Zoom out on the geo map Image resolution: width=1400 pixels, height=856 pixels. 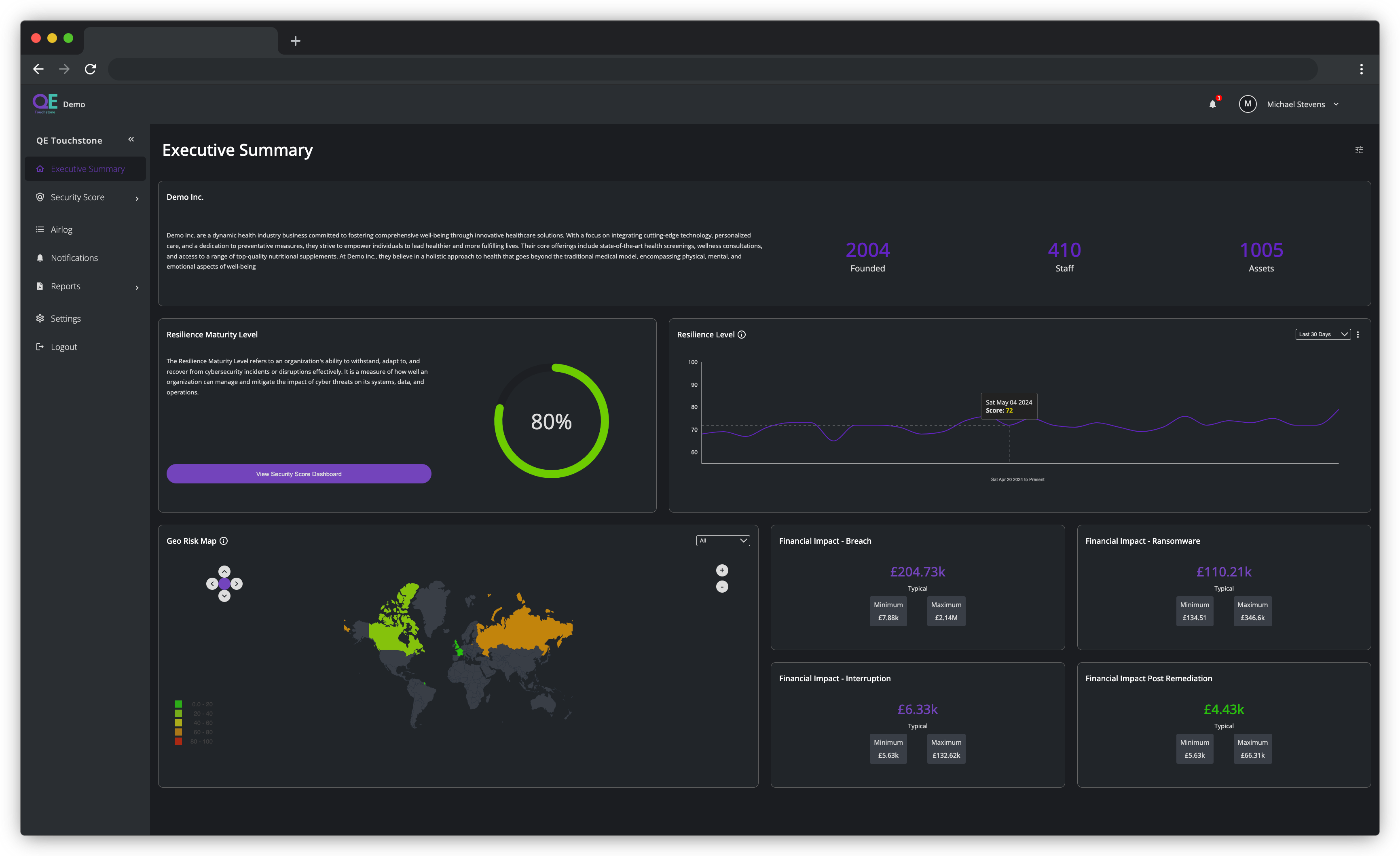pyautogui.click(x=721, y=587)
